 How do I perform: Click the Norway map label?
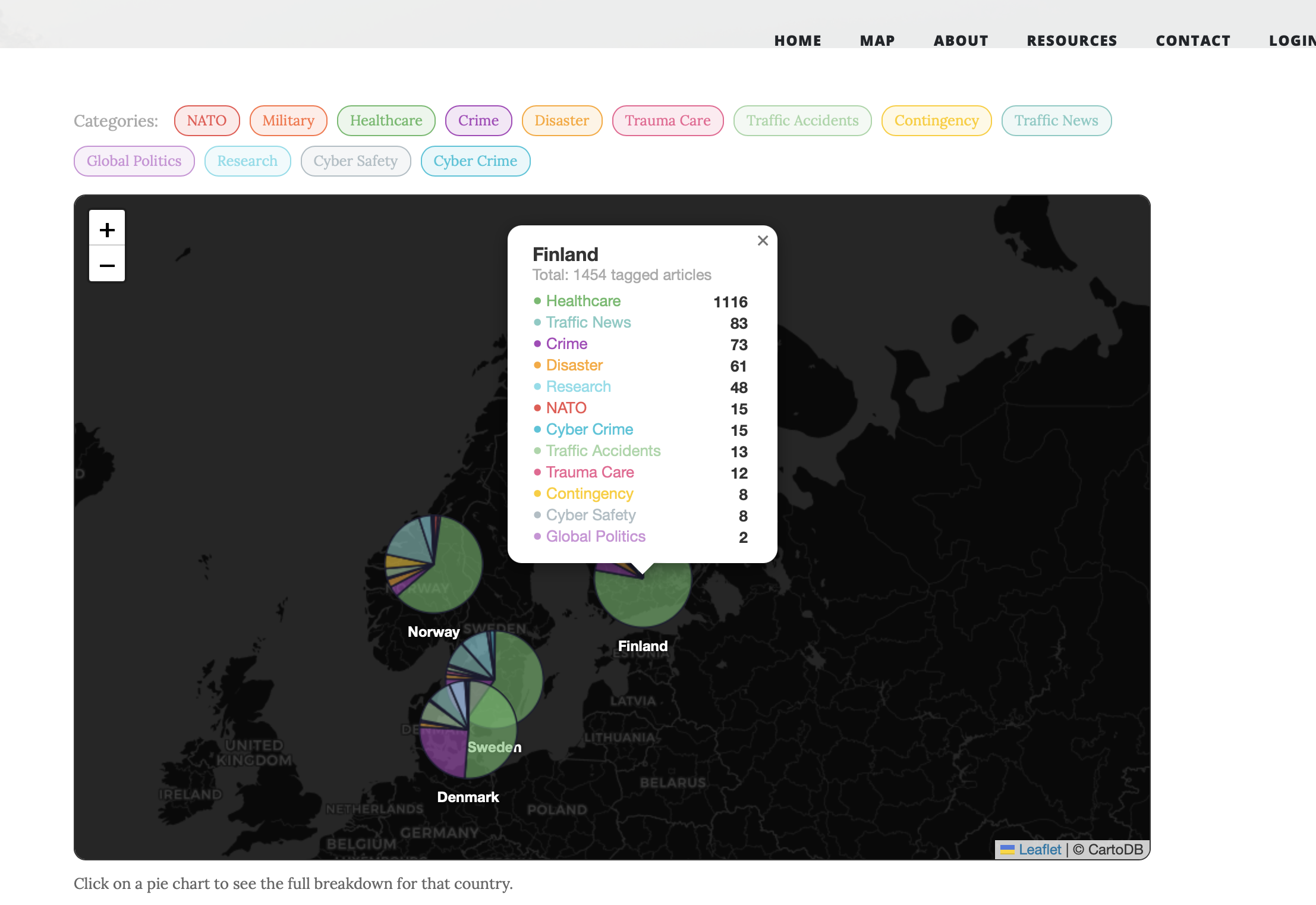(x=434, y=632)
